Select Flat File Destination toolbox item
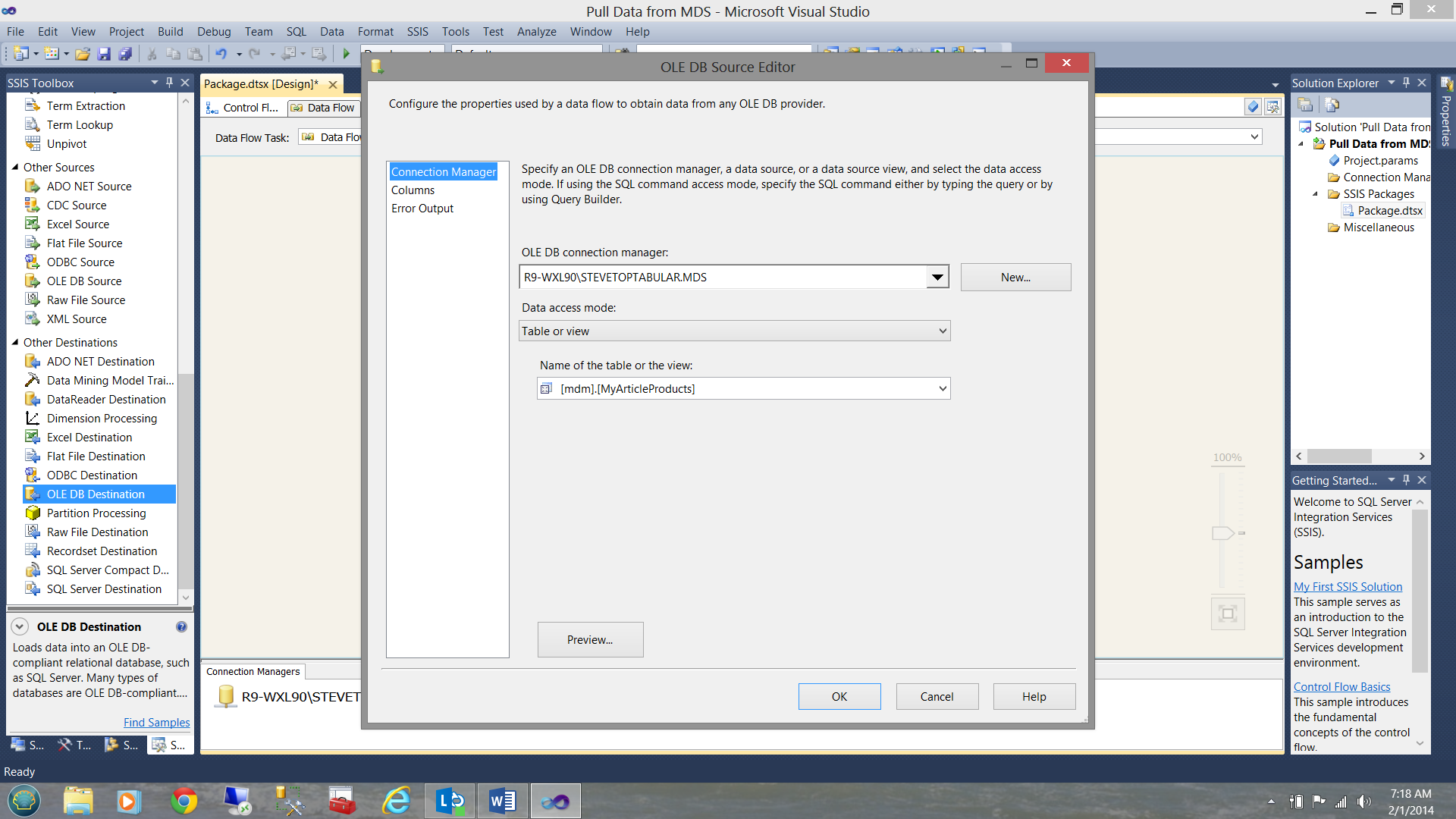Screen dimensions: 1456x819 click(96, 457)
